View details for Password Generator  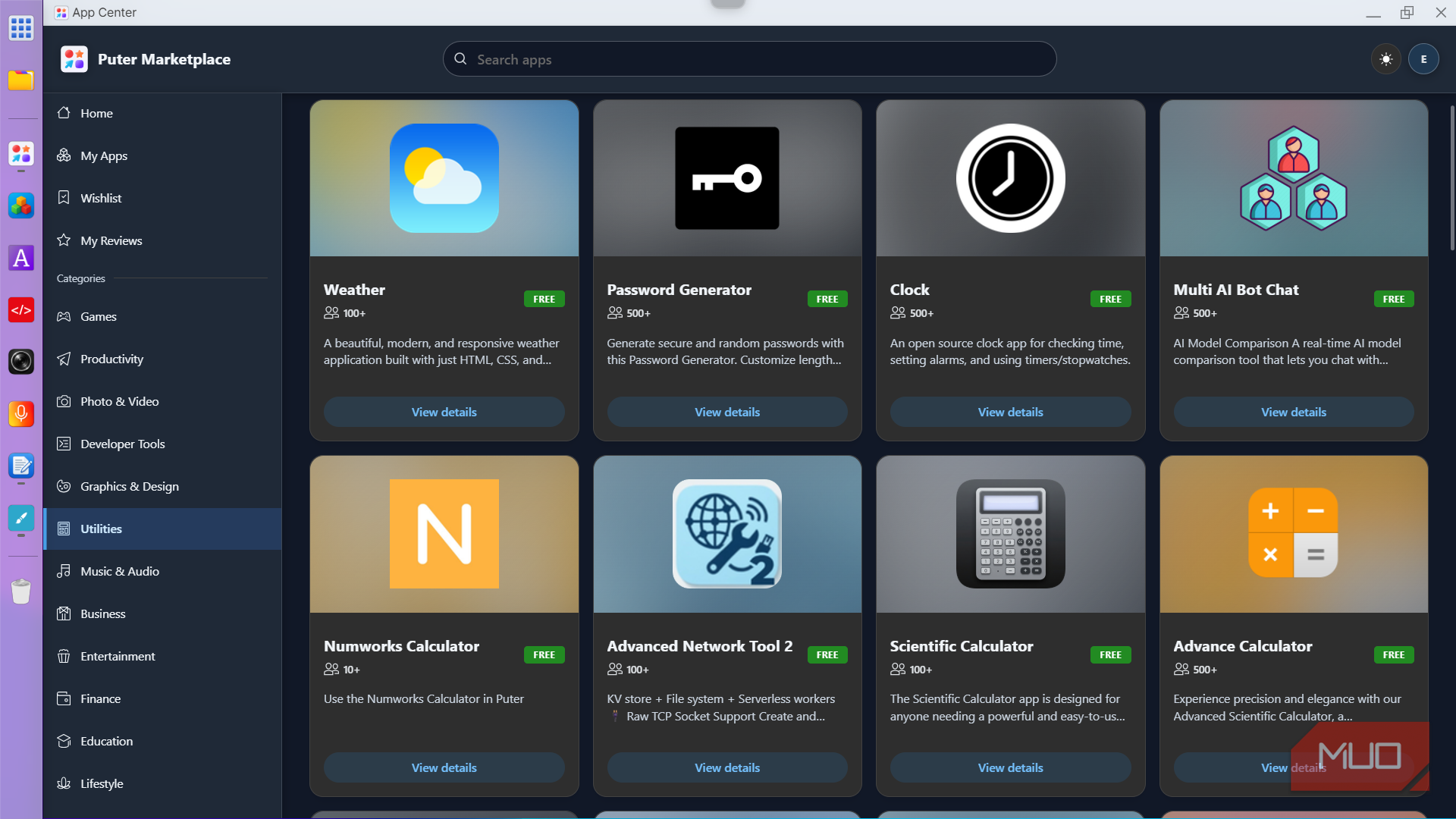coord(727,412)
